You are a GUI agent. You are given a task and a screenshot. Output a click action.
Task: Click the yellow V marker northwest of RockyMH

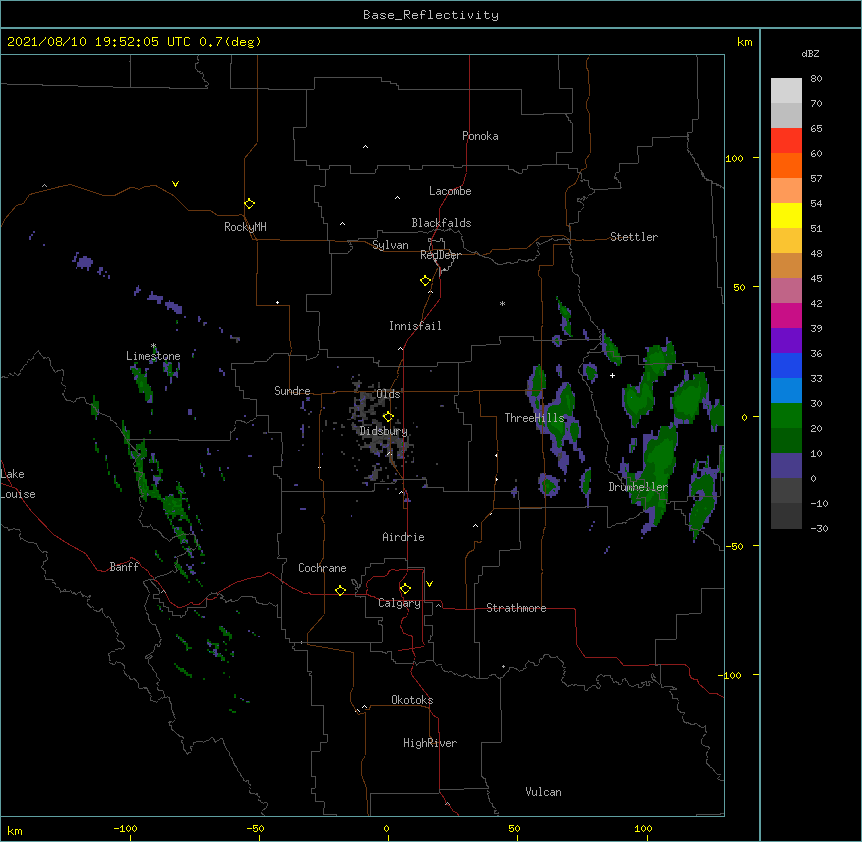coord(175,184)
